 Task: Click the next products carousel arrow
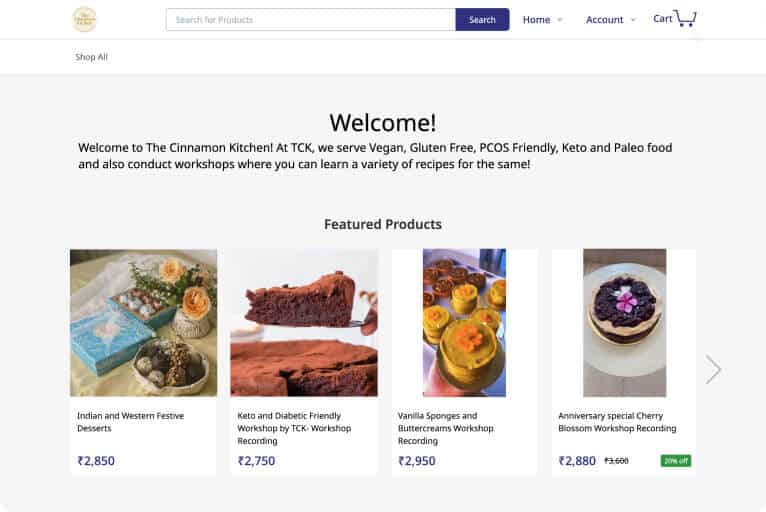click(713, 369)
